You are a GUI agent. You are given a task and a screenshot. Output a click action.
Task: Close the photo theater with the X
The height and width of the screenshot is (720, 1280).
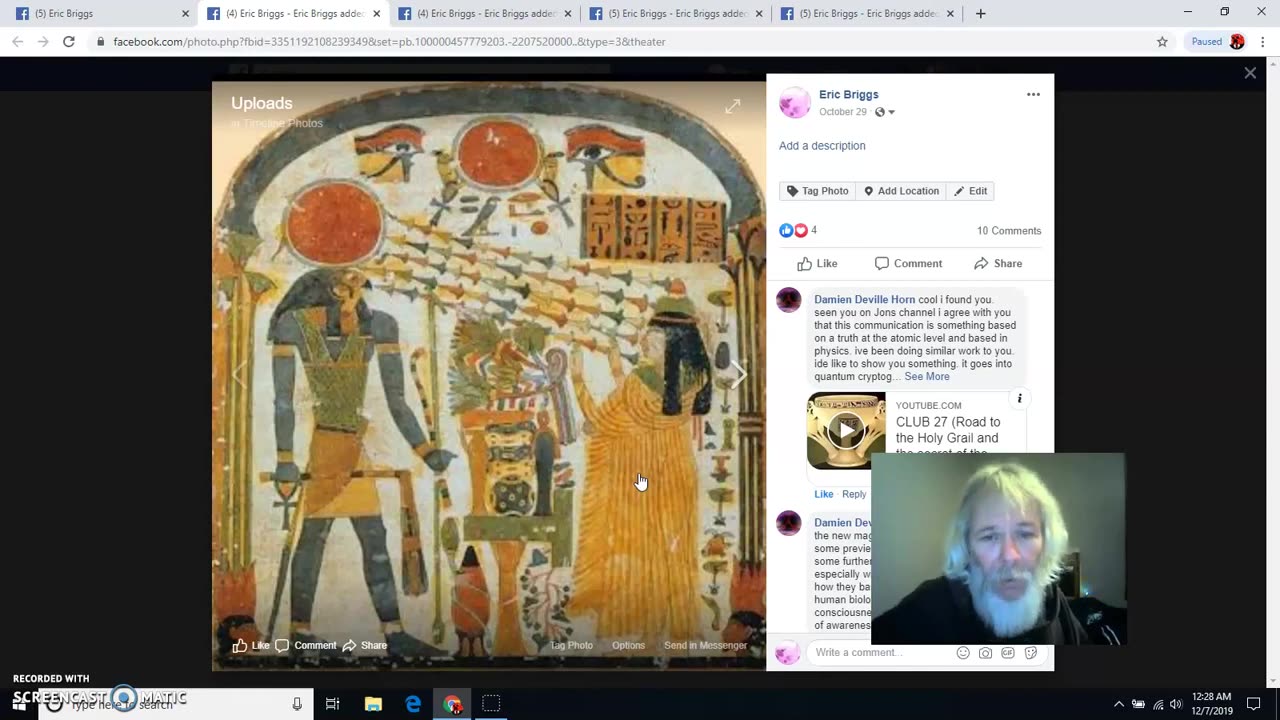pos(1250,73)
